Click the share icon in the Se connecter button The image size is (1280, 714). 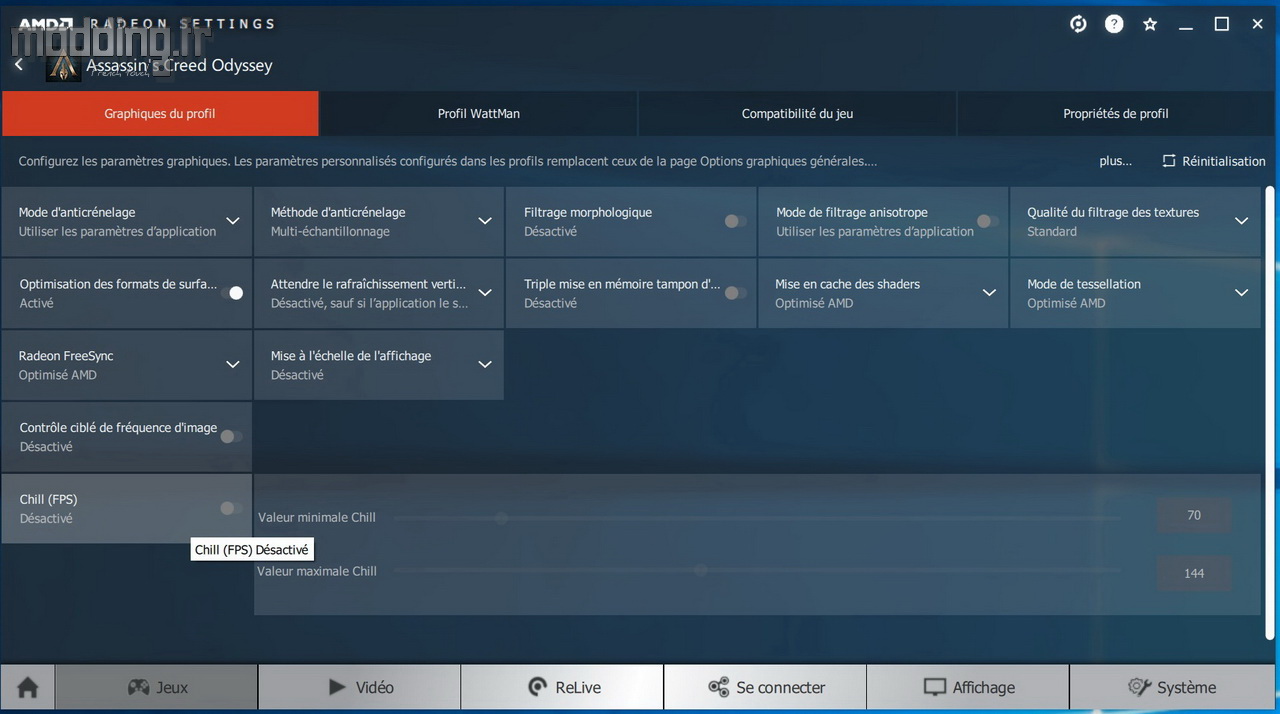coord(718,687)
